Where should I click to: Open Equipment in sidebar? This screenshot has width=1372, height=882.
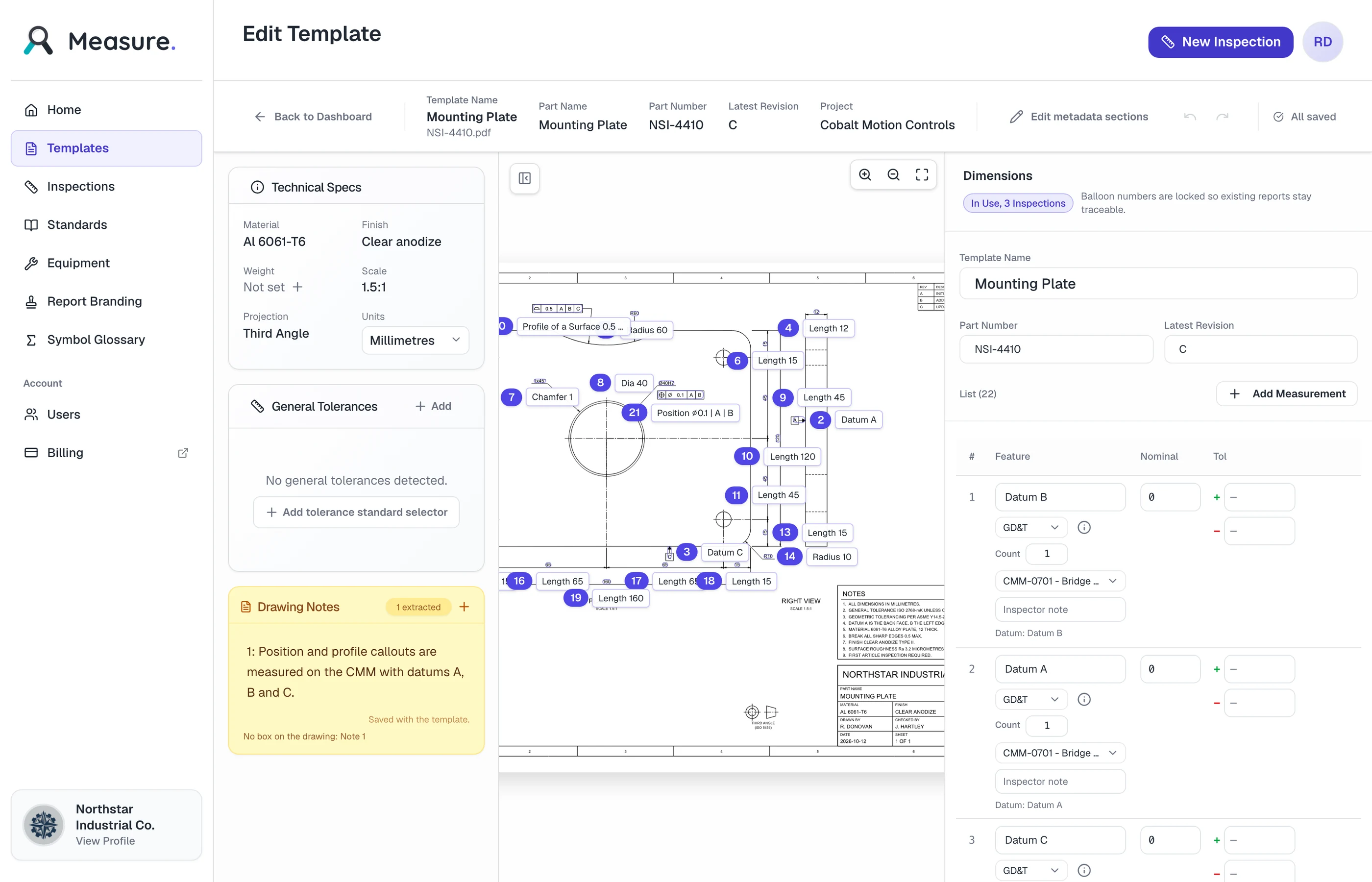click(x=106, y=264)
